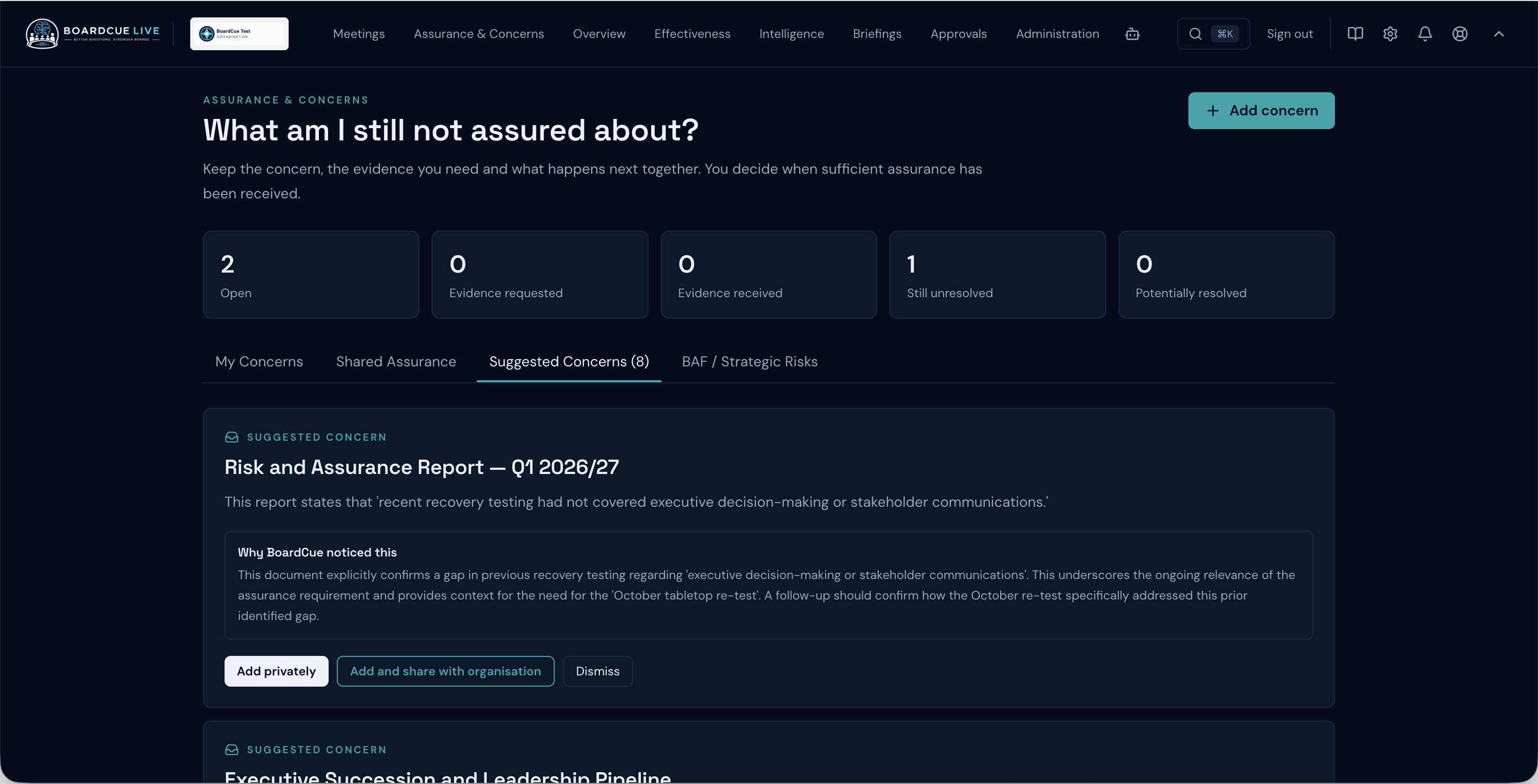Viewport: 1538px width, 784px height.
Task: Click the ASSURANCE & CONCERNS breadcrumb label
Action: [286, 100]
